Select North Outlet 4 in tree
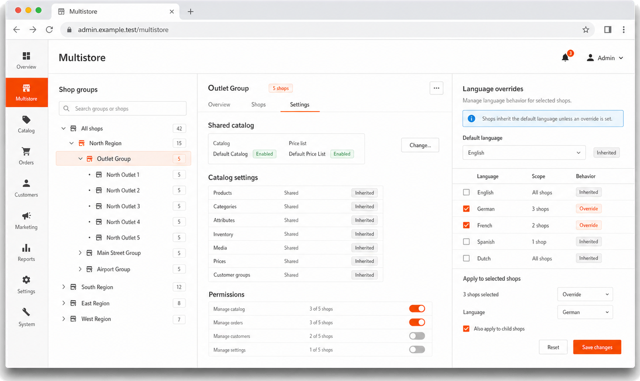This screenshot has width=640, height=381. click(123, 222)
